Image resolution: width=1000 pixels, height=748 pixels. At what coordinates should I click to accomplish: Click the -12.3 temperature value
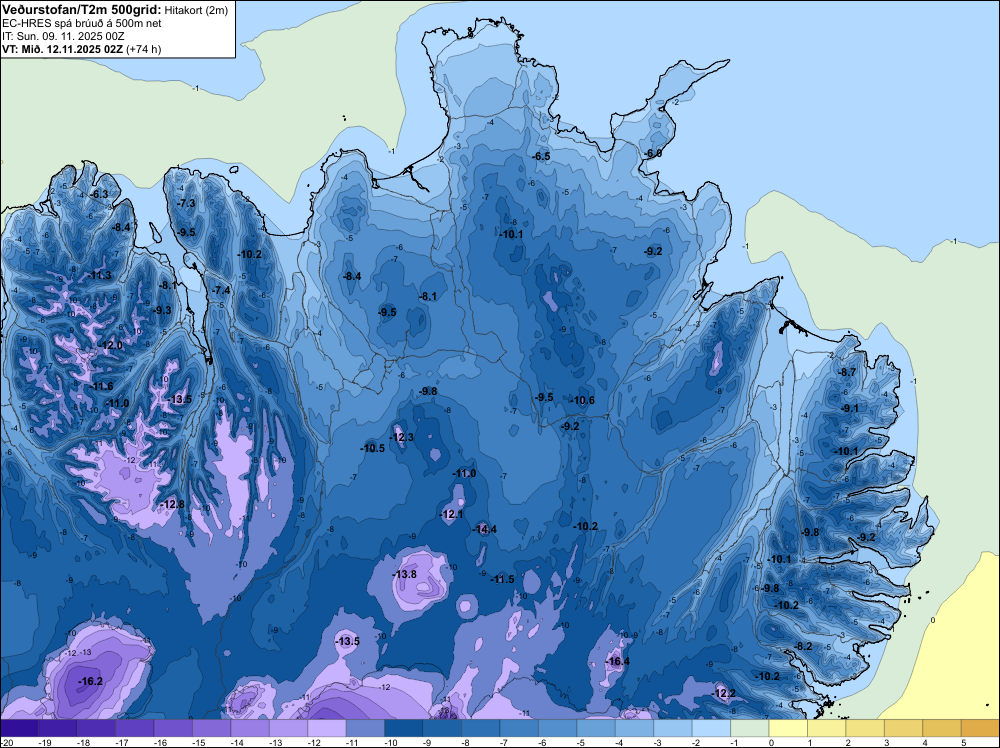[401, 437]
